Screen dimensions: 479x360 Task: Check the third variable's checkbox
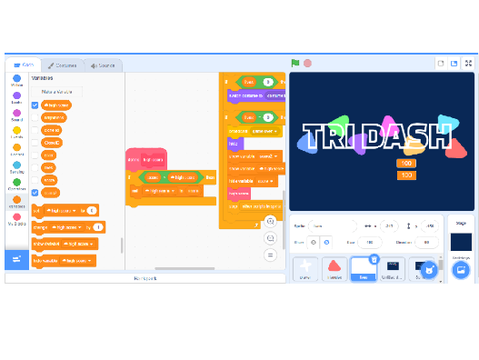pyautogui.click(x=35, y=130)
